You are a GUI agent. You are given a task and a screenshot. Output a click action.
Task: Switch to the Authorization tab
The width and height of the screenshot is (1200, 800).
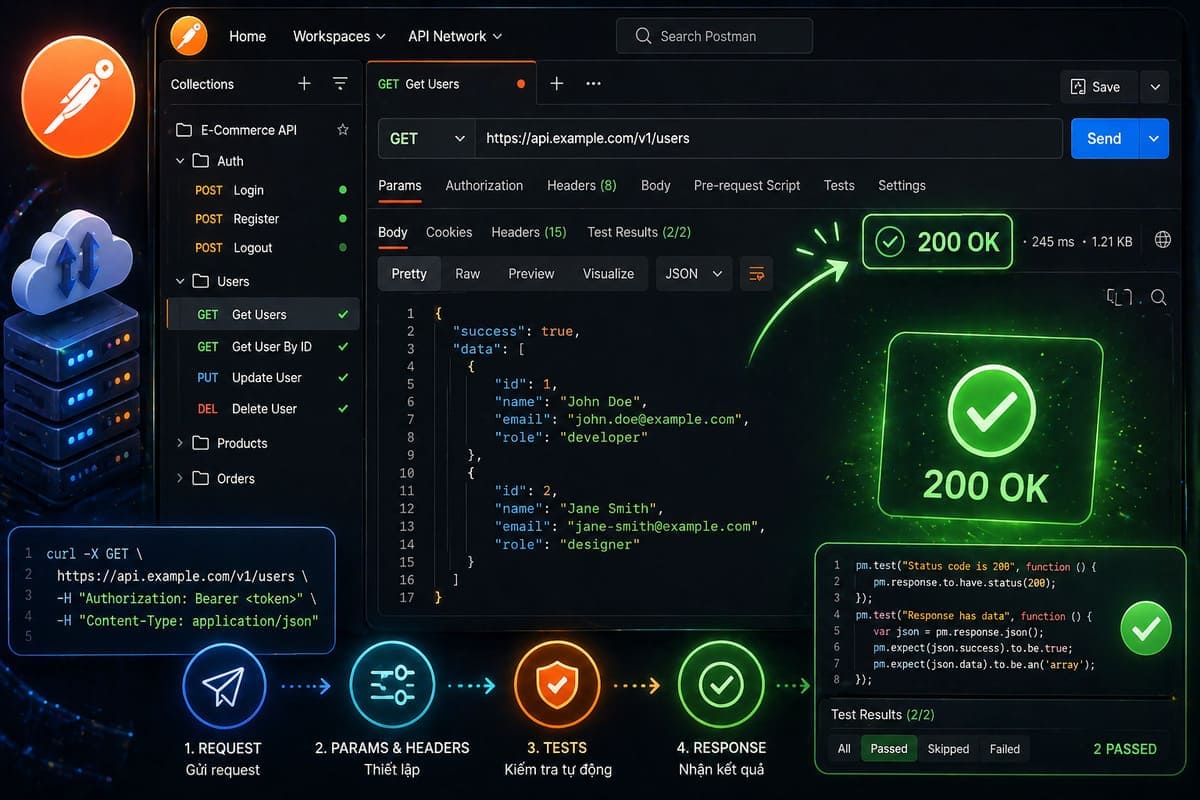(484, 185)
